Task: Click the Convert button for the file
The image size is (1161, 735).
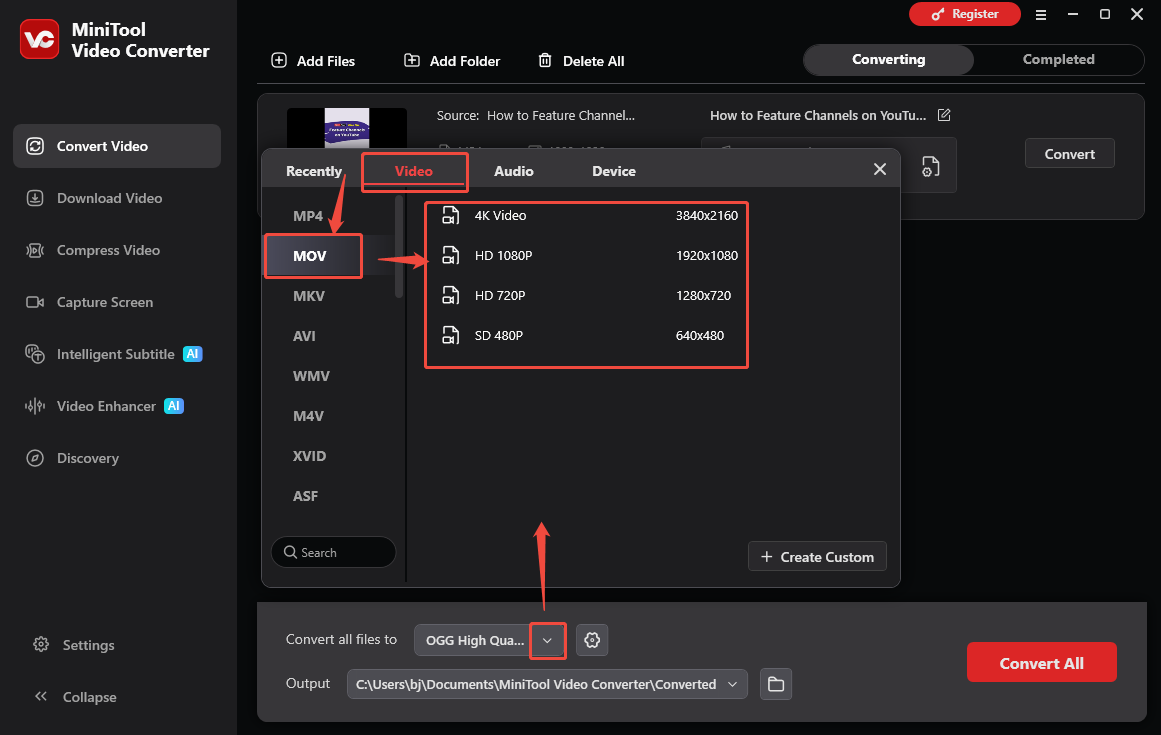Action: point(1069,153)
